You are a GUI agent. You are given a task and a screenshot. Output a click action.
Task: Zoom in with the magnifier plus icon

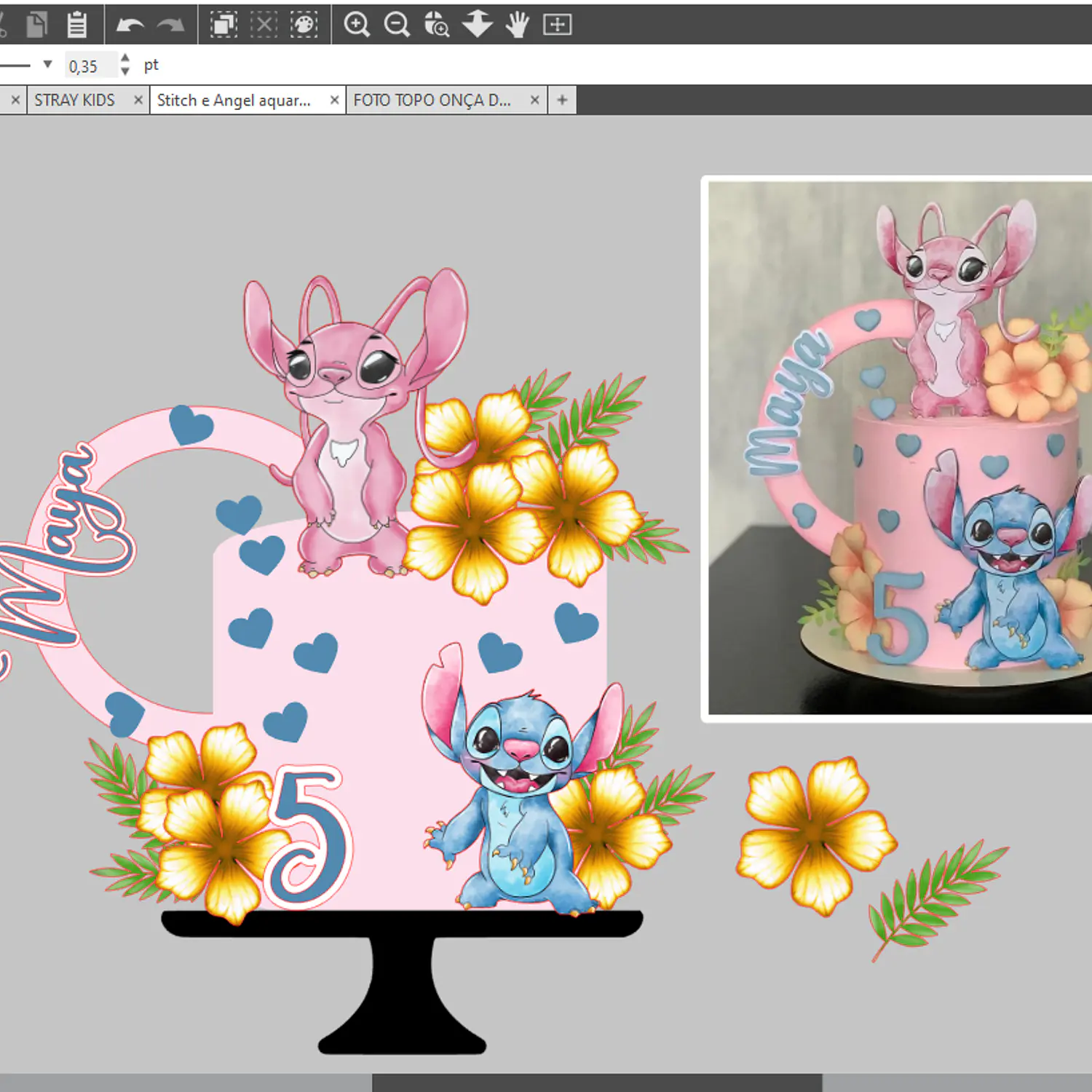[357, 25]
